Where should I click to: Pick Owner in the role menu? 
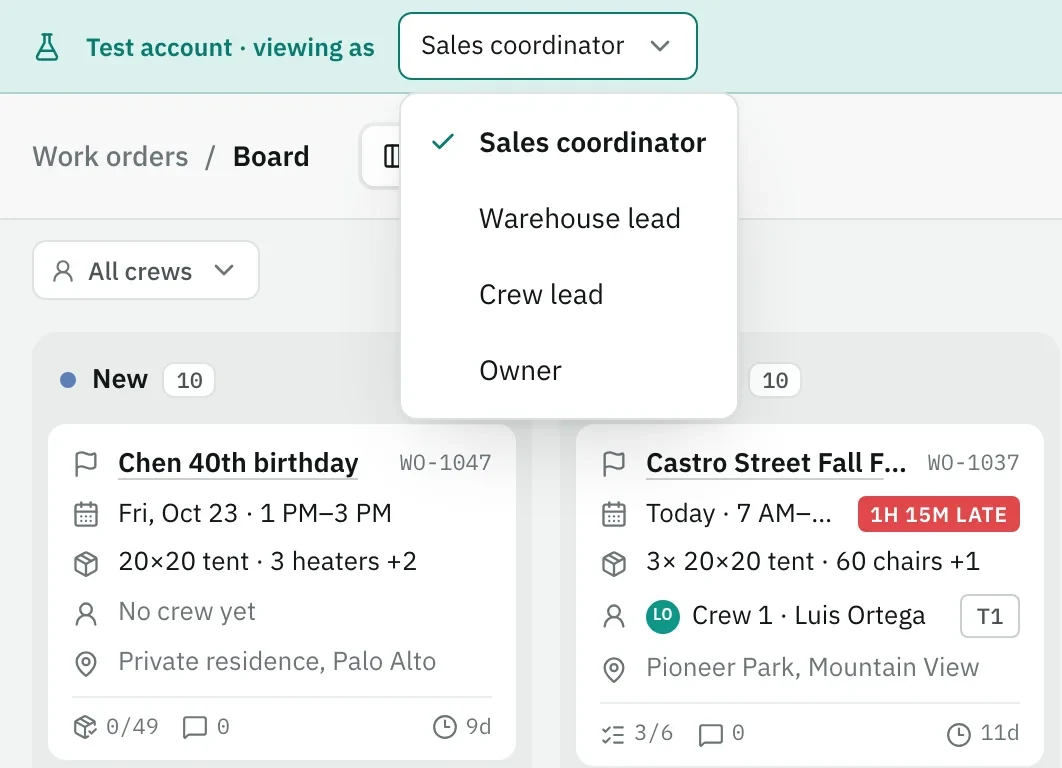(x=569, y=370)
